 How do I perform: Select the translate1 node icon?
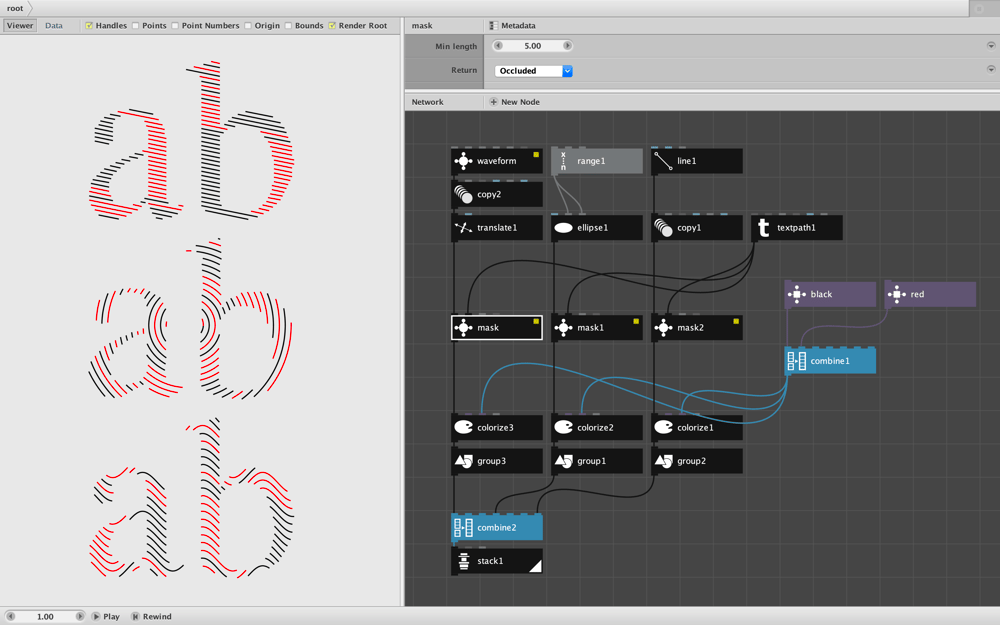coord(463,228)
